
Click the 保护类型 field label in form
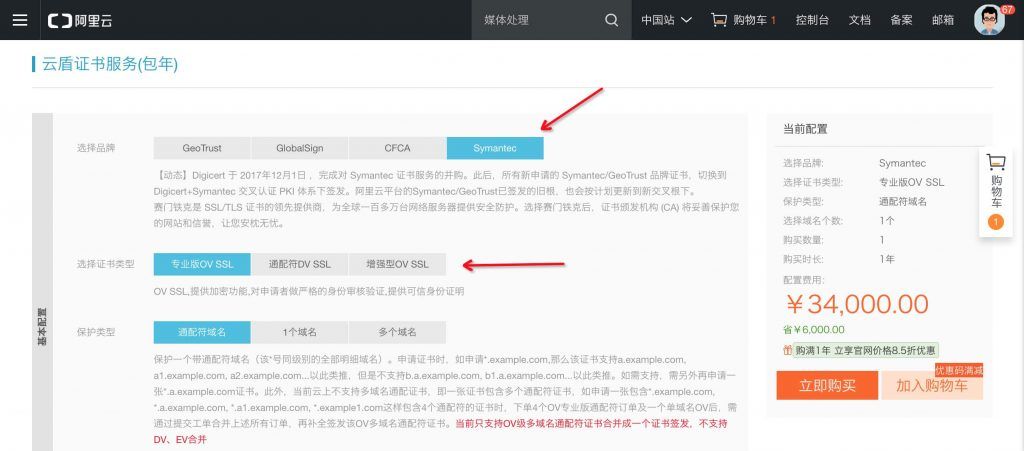[96, 332]
